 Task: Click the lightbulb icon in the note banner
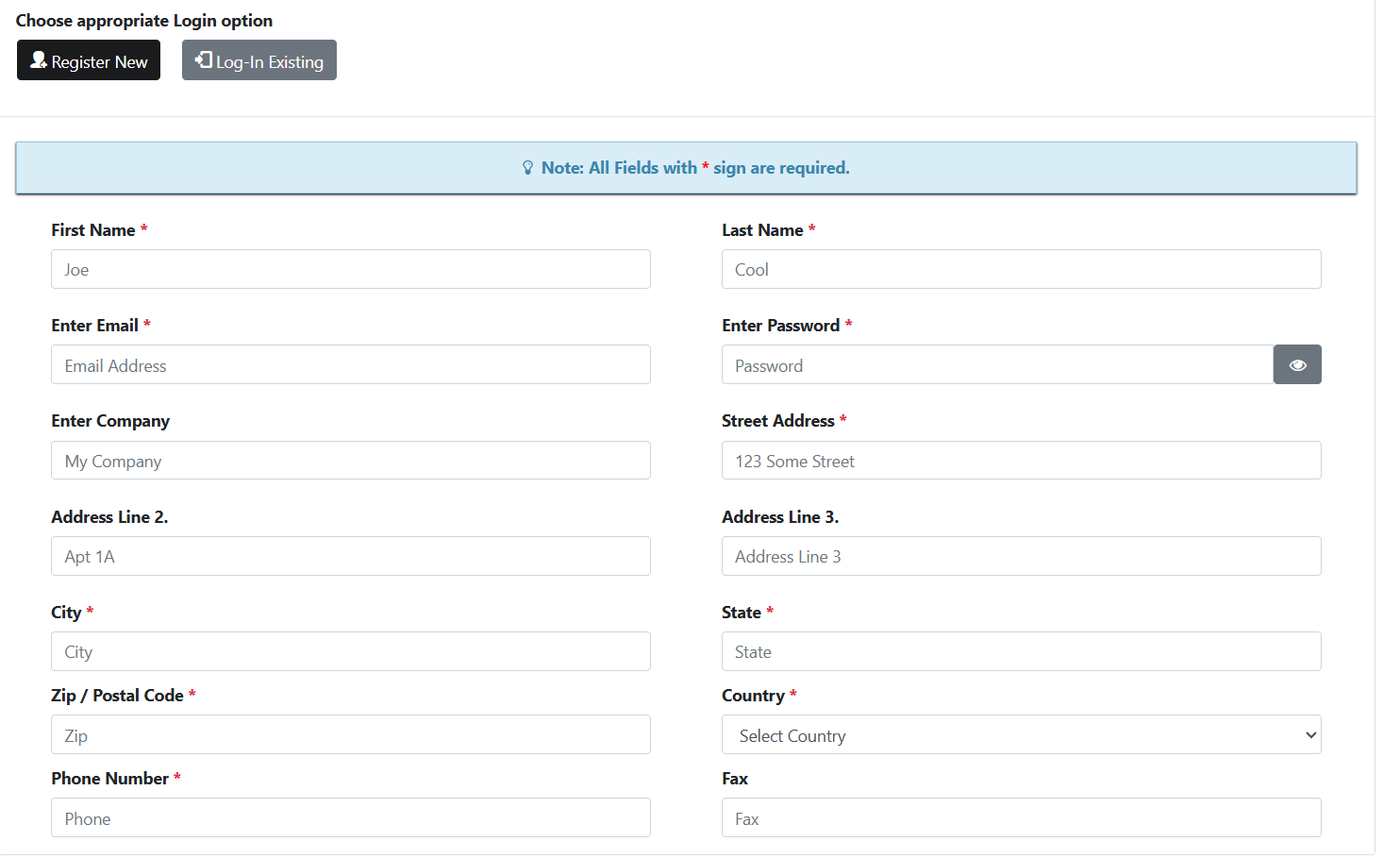527,168
